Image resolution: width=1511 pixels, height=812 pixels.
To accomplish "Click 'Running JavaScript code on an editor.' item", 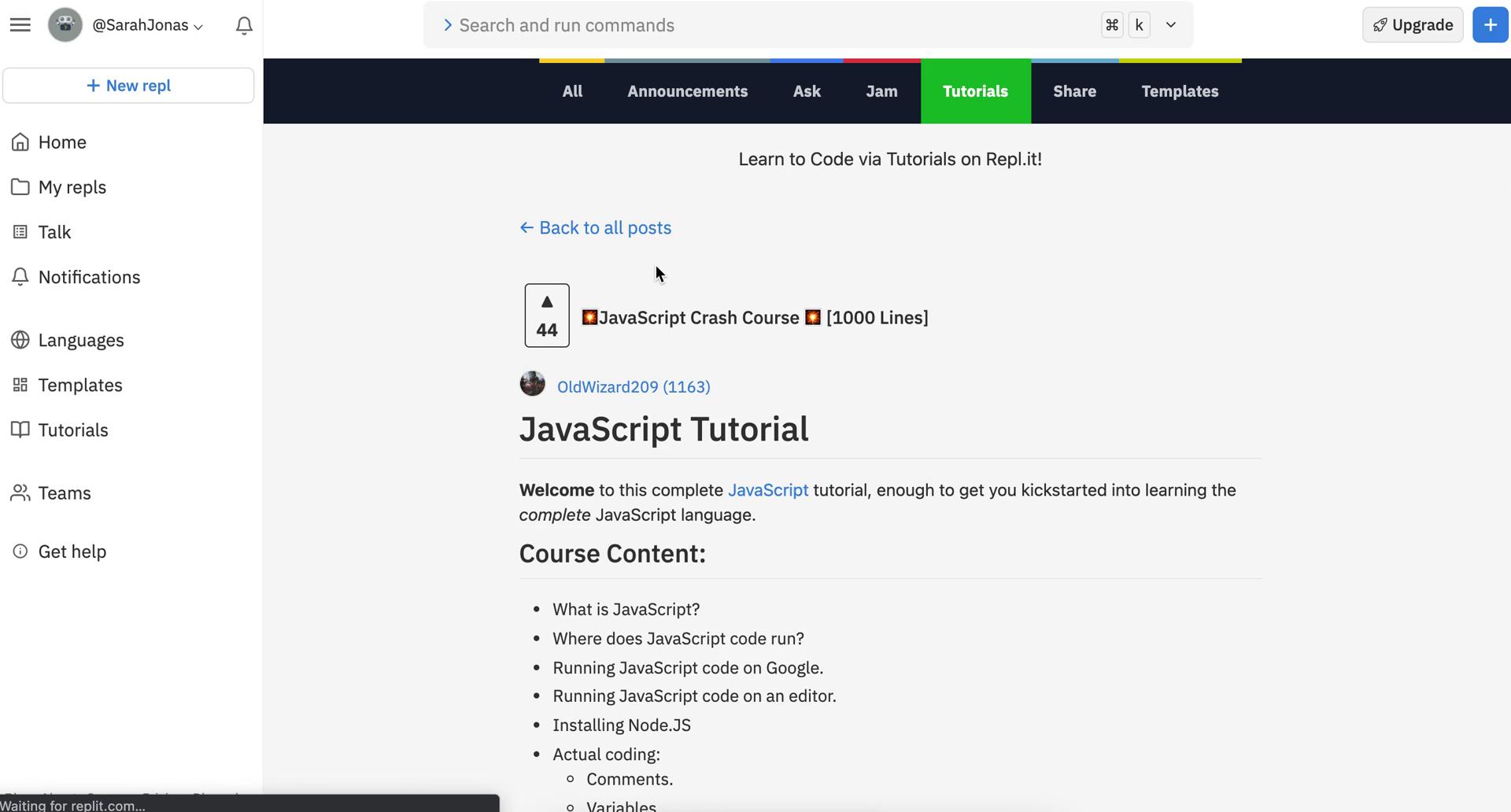I will [694, 696].
